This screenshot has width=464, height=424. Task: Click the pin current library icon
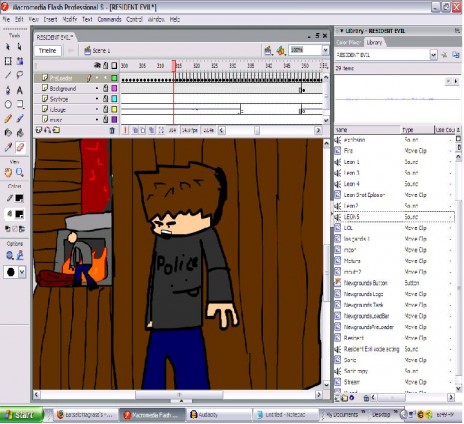[x=444, y=55]
